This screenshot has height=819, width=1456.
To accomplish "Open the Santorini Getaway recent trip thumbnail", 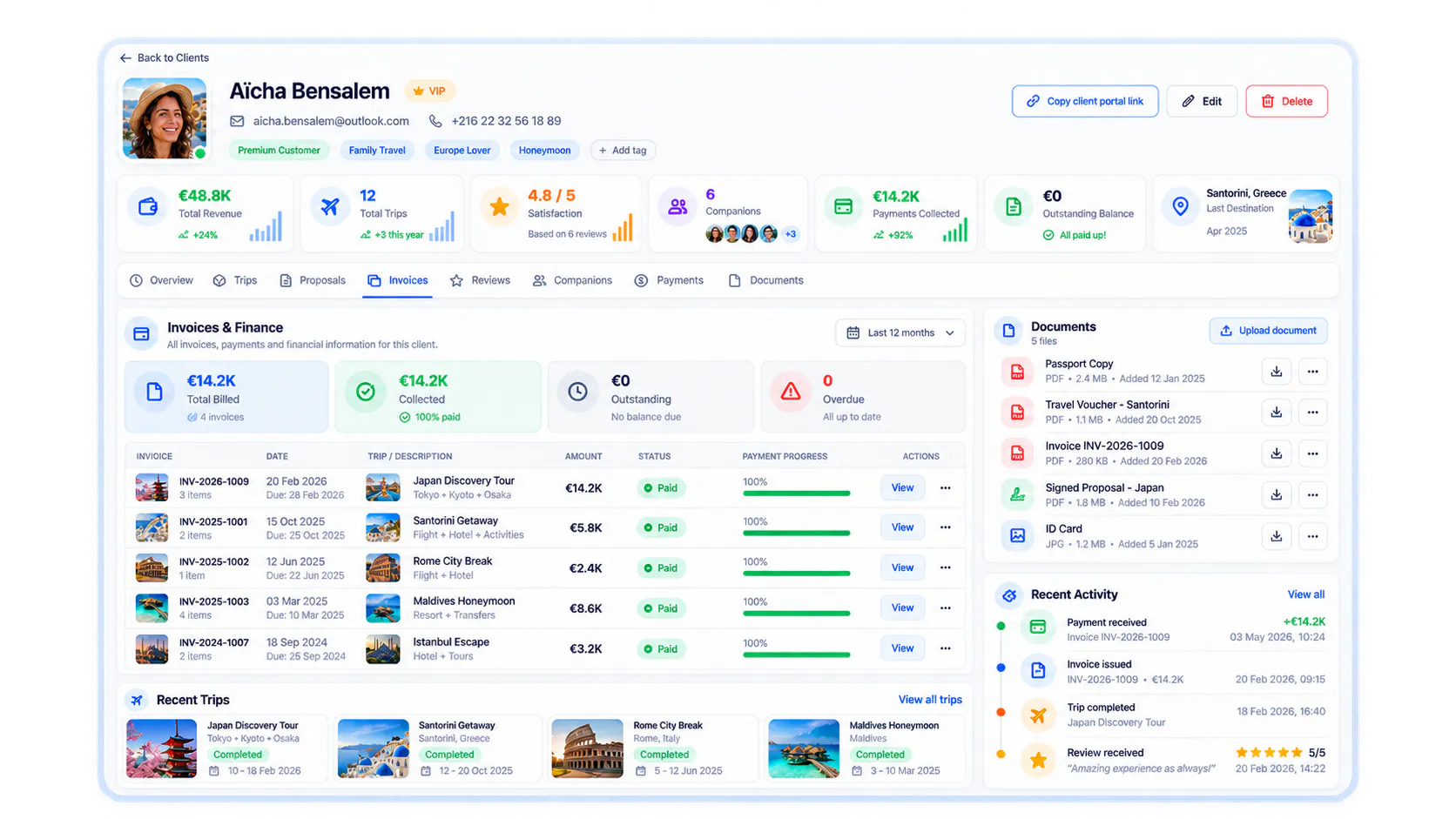I will (374, 749).
